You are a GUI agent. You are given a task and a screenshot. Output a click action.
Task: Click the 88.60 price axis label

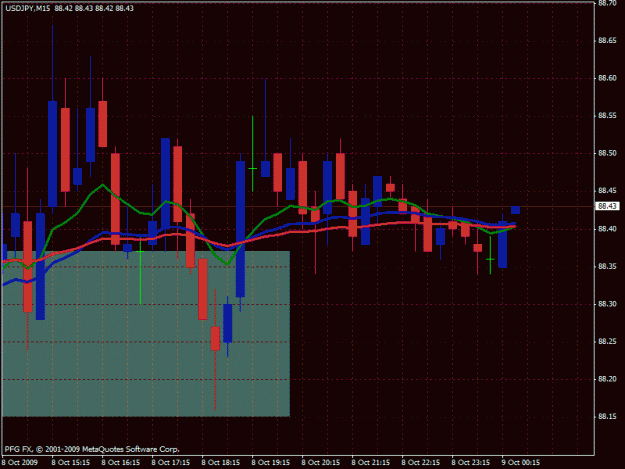click(x=607, y=78)
